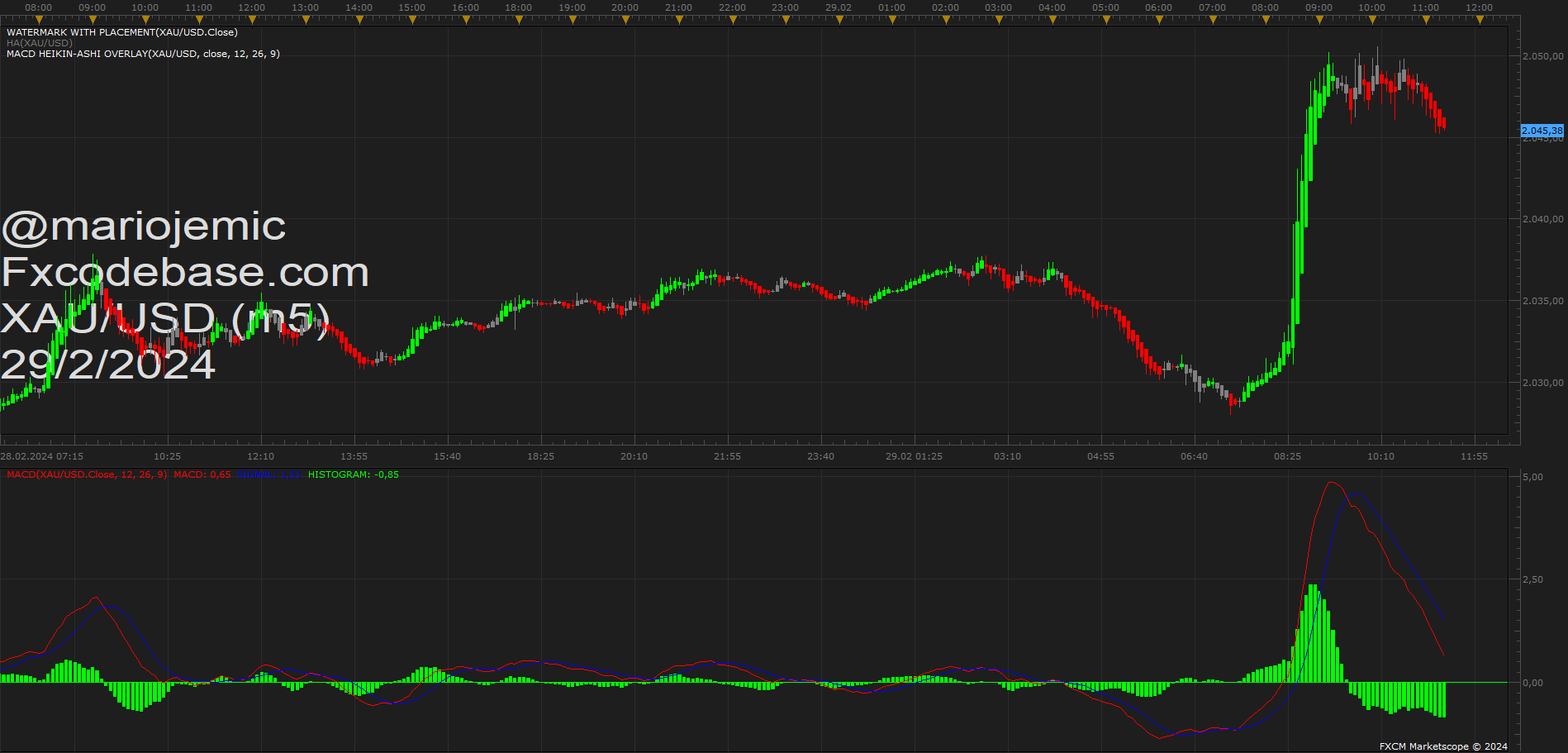
Task: Click the 18:25 time axis label
Action: [541, 456]
